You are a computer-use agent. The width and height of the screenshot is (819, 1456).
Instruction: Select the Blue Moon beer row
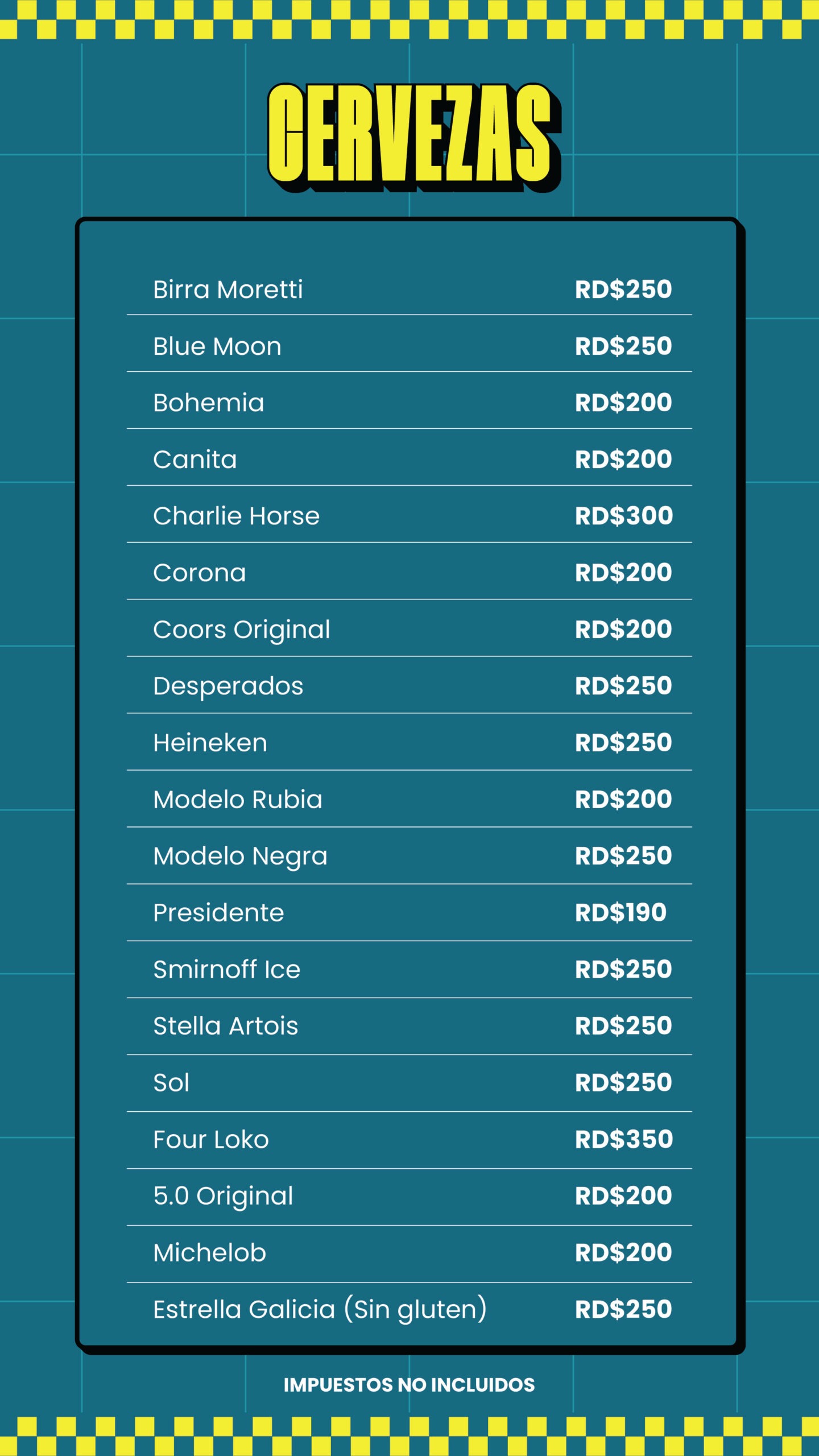pos(409,346)
